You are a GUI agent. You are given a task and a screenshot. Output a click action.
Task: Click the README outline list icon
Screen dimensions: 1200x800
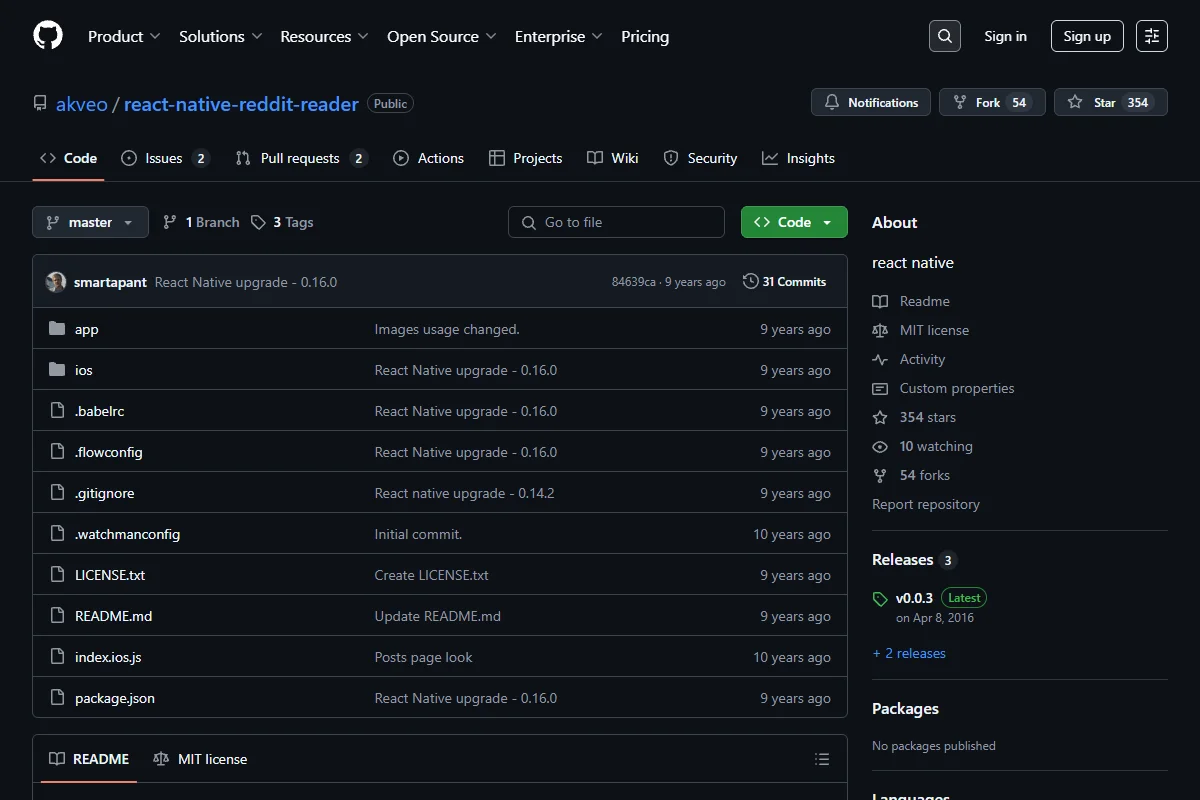click(822, 759)
